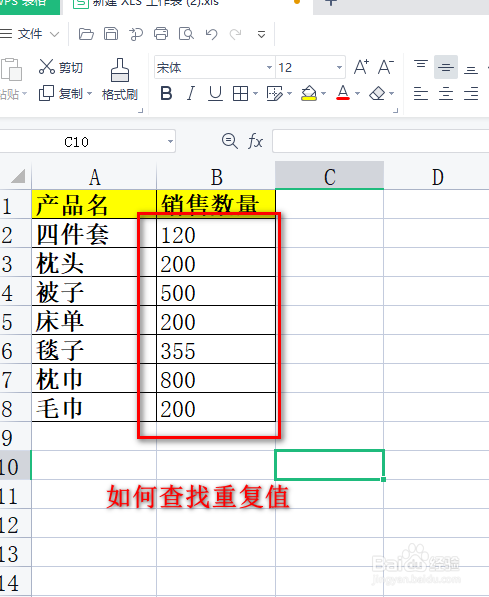Viewport: 489px width, 597px height.
Task: Click into the formula bar field
Action: [x=380, y=141]
